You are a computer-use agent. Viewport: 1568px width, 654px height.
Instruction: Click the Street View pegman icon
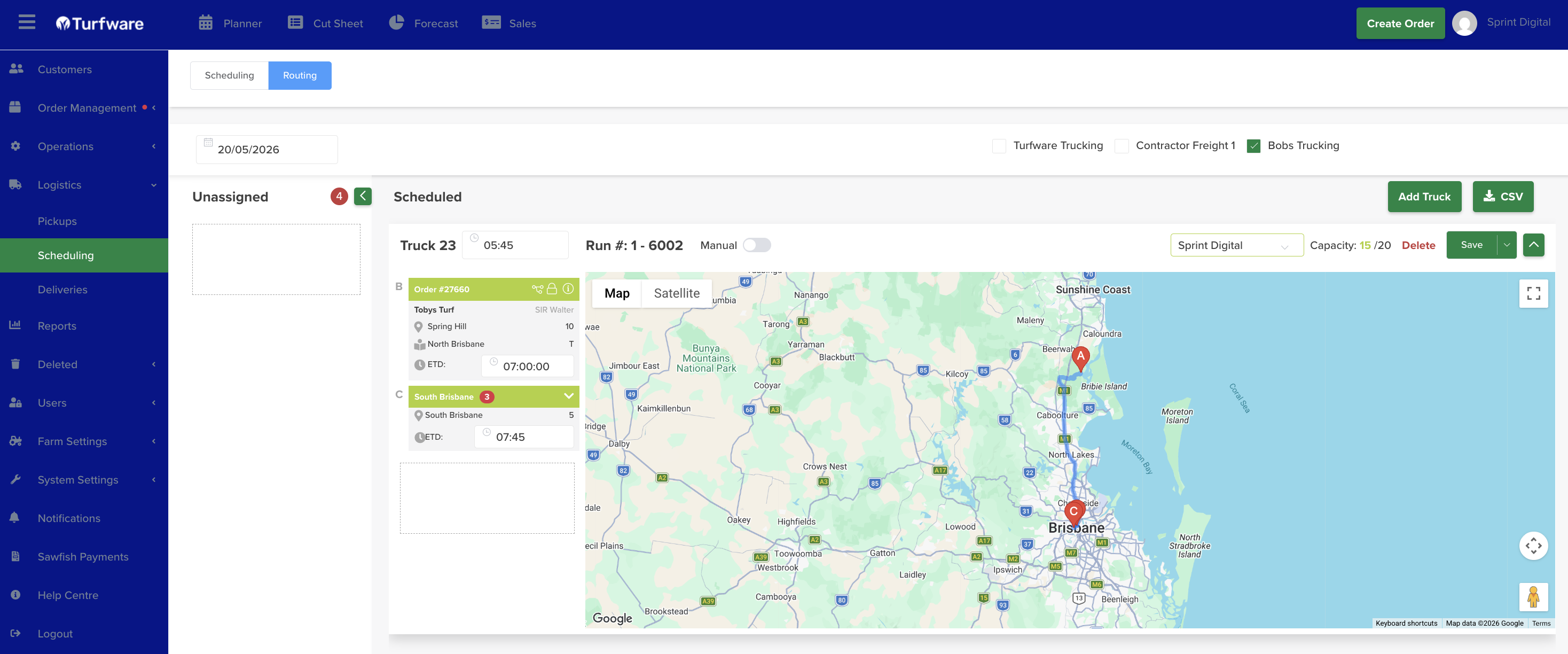pos(1533,597)
